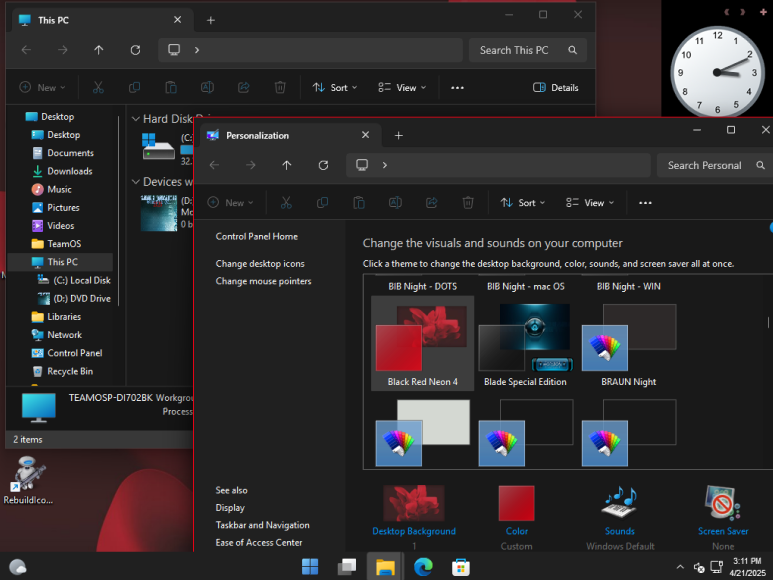This screenshot has width=773, height=580.
Task: Open File Explorer taskbar icon
Action: pos(385,567)
